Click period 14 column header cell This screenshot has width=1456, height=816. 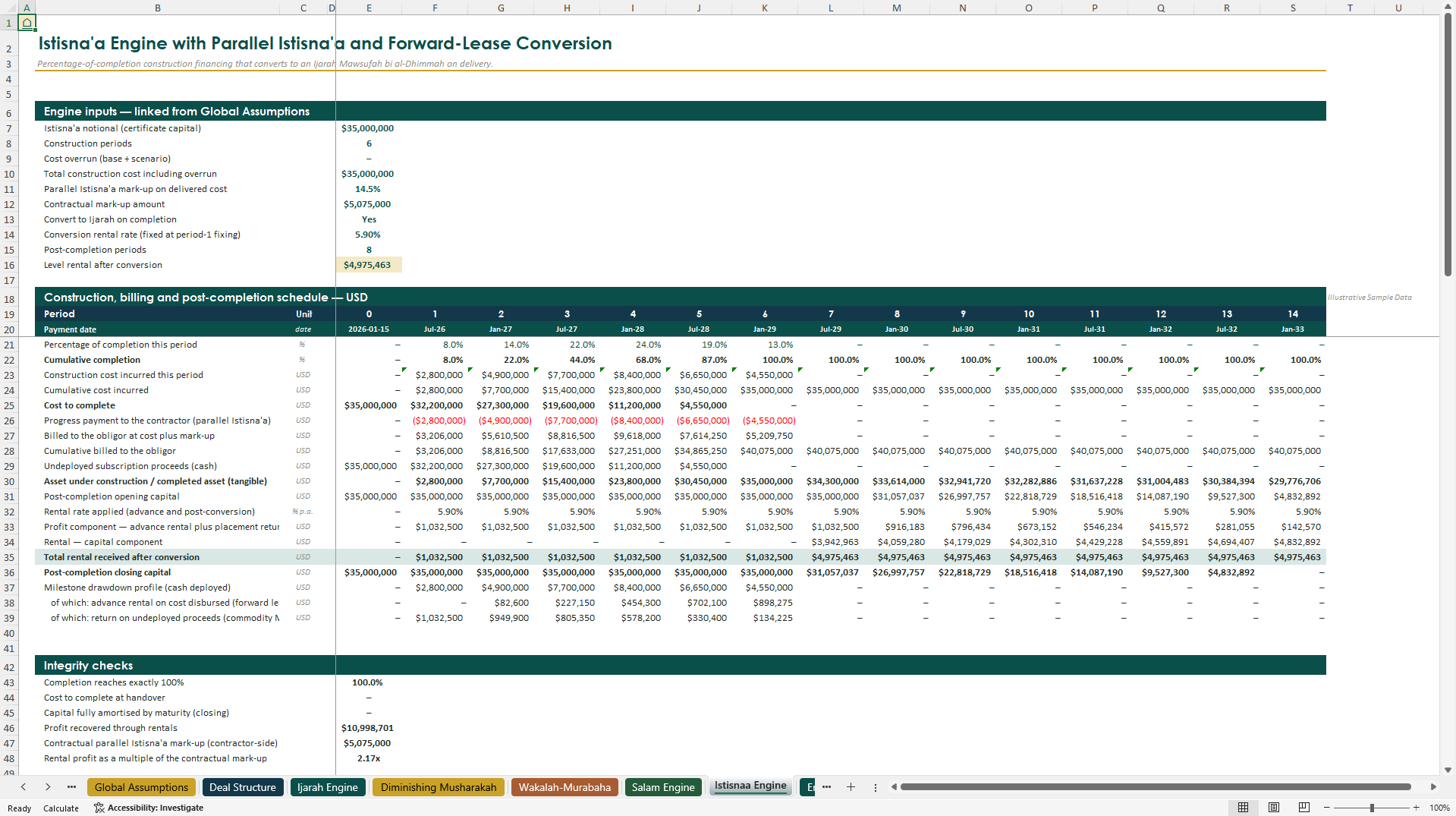tap(1293, 313)
